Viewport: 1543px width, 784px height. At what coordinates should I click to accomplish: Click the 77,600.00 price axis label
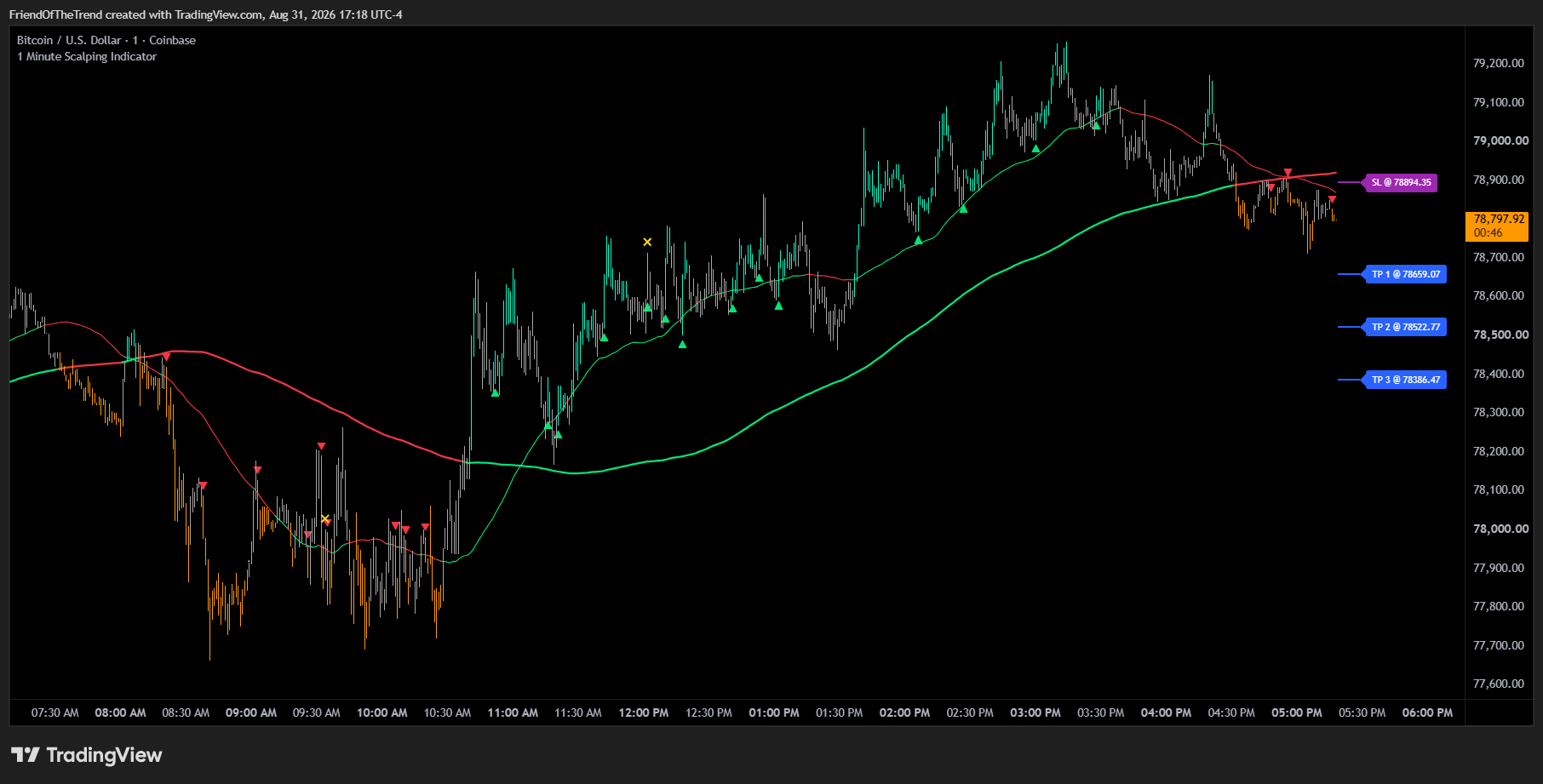pos(1499,684)
